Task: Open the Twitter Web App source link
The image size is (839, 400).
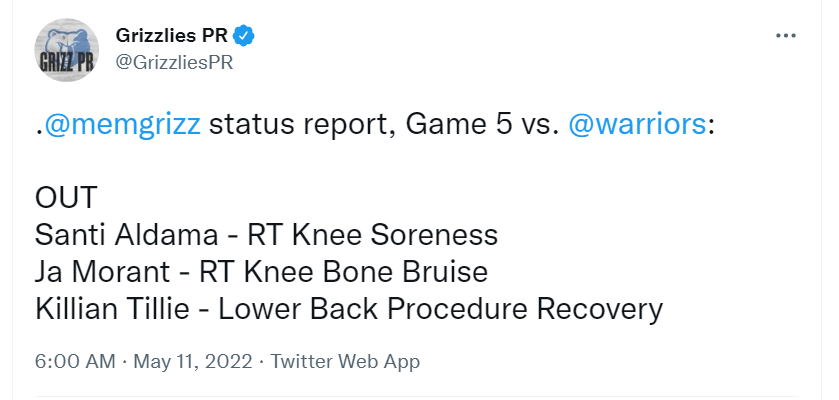Action: pyautogui.click(x=345, y=361)
